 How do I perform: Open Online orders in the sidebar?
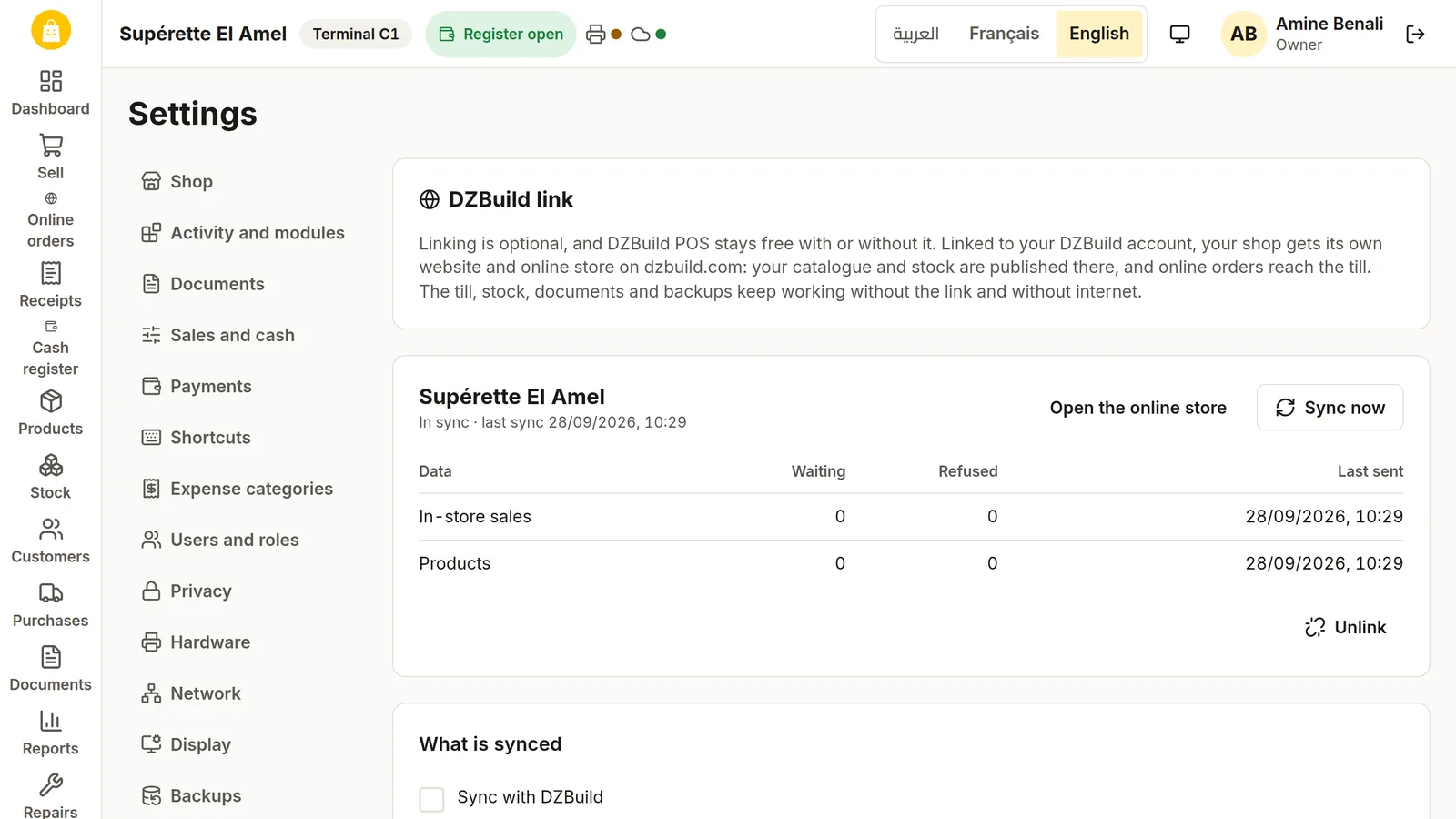coord(51,220)
